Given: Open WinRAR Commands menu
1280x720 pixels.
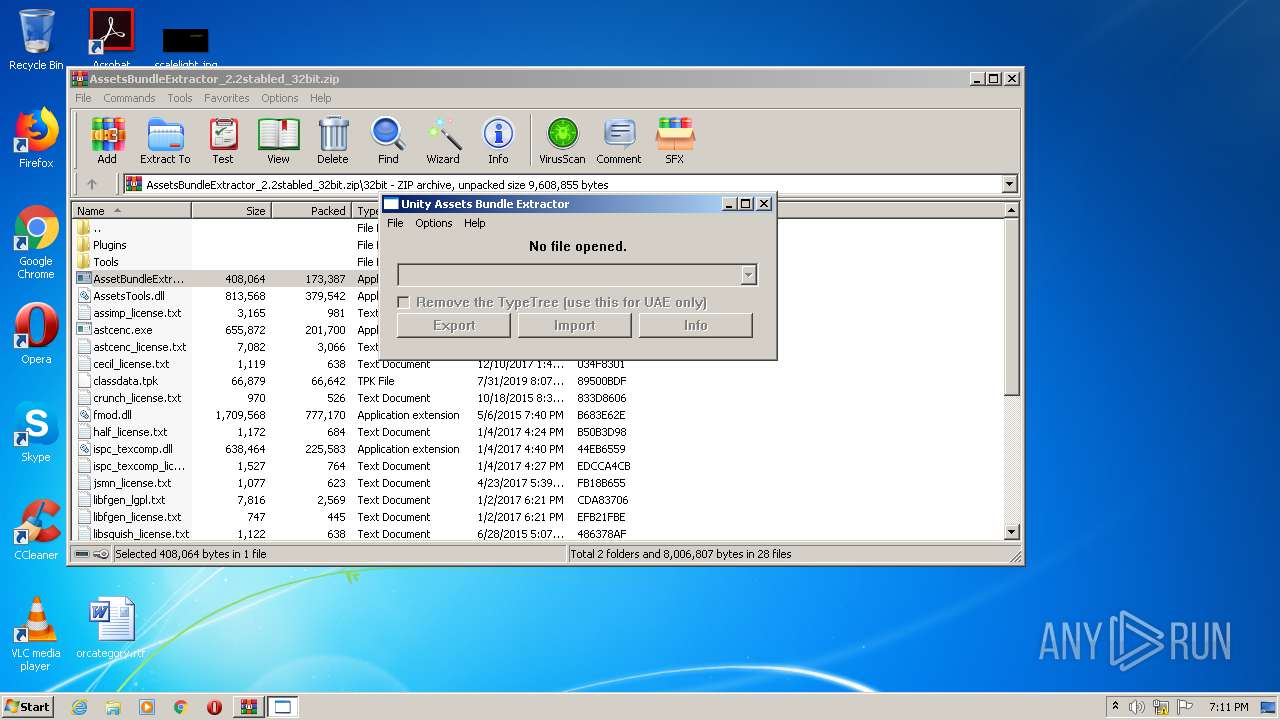Looking at the screenshot, I should pyautogui.click(x=129, y=98).
